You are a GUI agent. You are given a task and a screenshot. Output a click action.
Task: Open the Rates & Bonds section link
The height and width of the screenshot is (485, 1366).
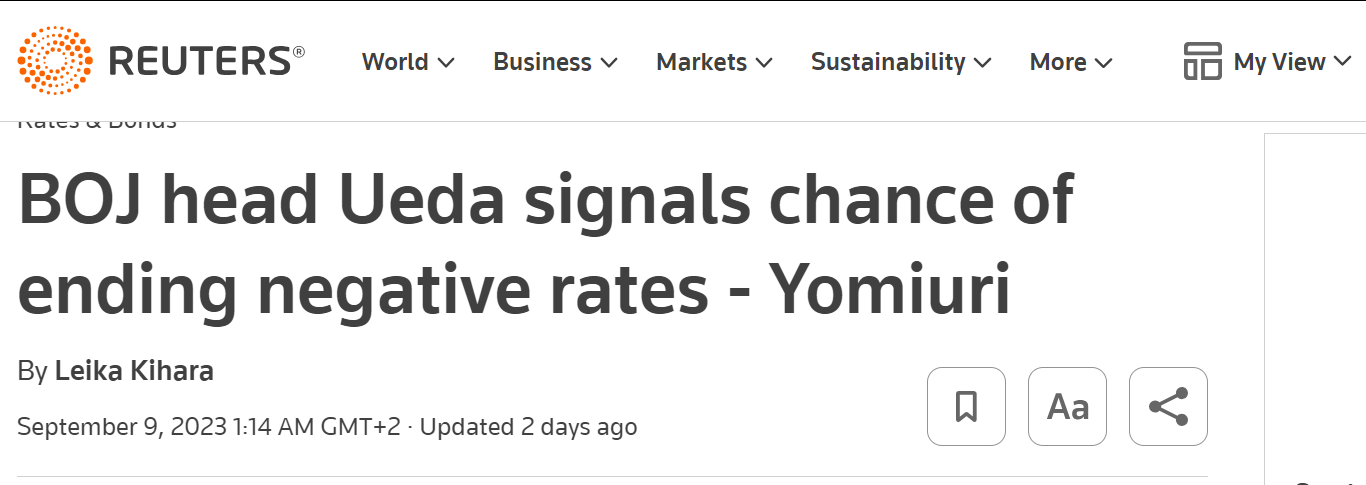point(97,123)
